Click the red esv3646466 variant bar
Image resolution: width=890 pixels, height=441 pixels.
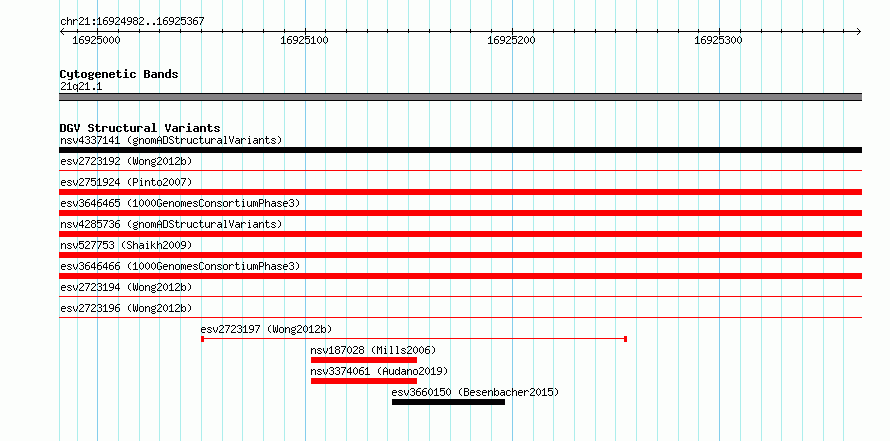460,276
